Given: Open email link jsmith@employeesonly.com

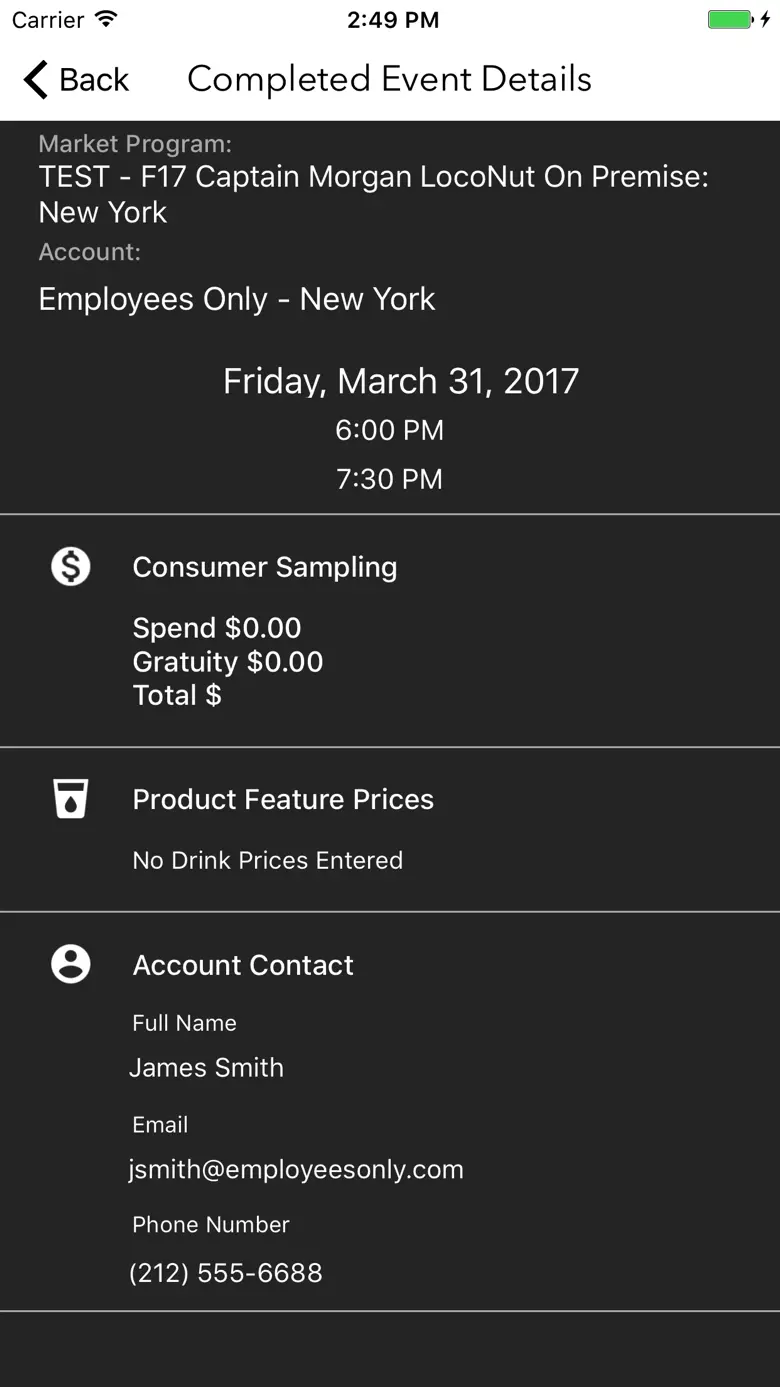Looking at the screenshot, I should pos(296,1169).
